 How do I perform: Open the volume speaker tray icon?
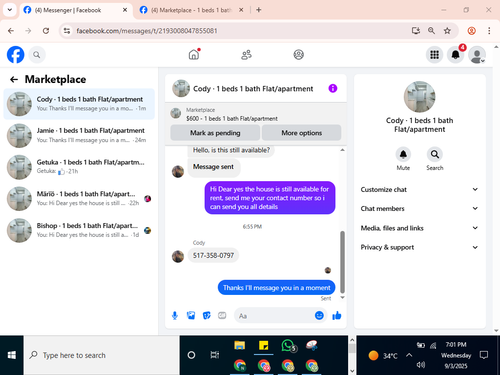(x=421, y=365)
